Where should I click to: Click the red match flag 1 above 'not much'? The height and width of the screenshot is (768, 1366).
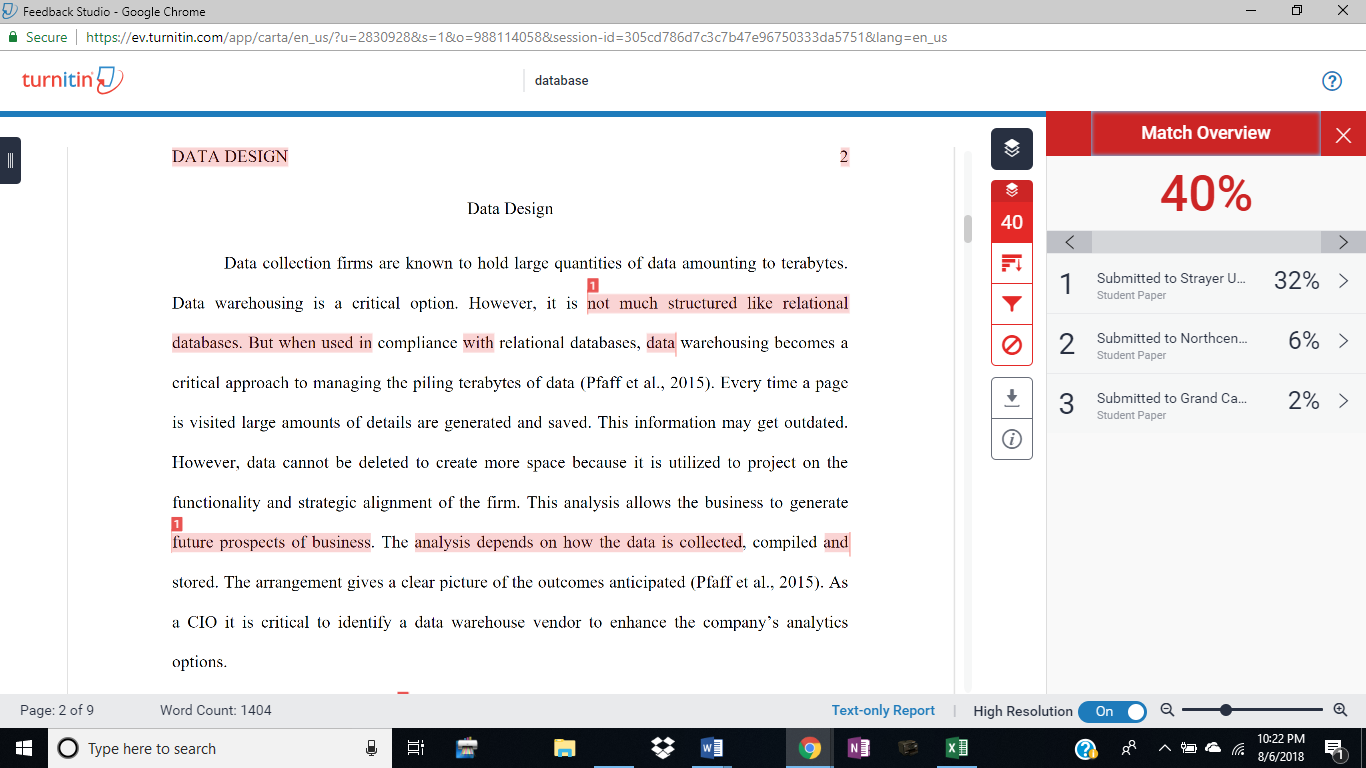tap(592, 287)
